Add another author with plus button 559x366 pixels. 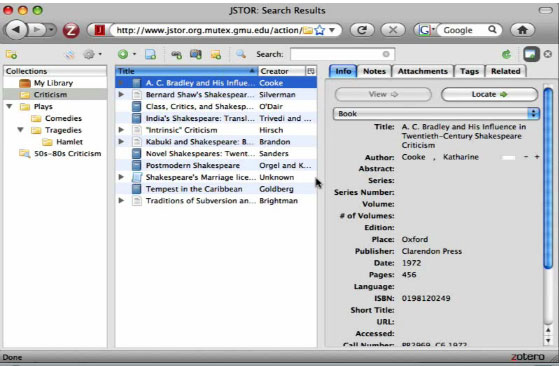(x=537, y=157)
